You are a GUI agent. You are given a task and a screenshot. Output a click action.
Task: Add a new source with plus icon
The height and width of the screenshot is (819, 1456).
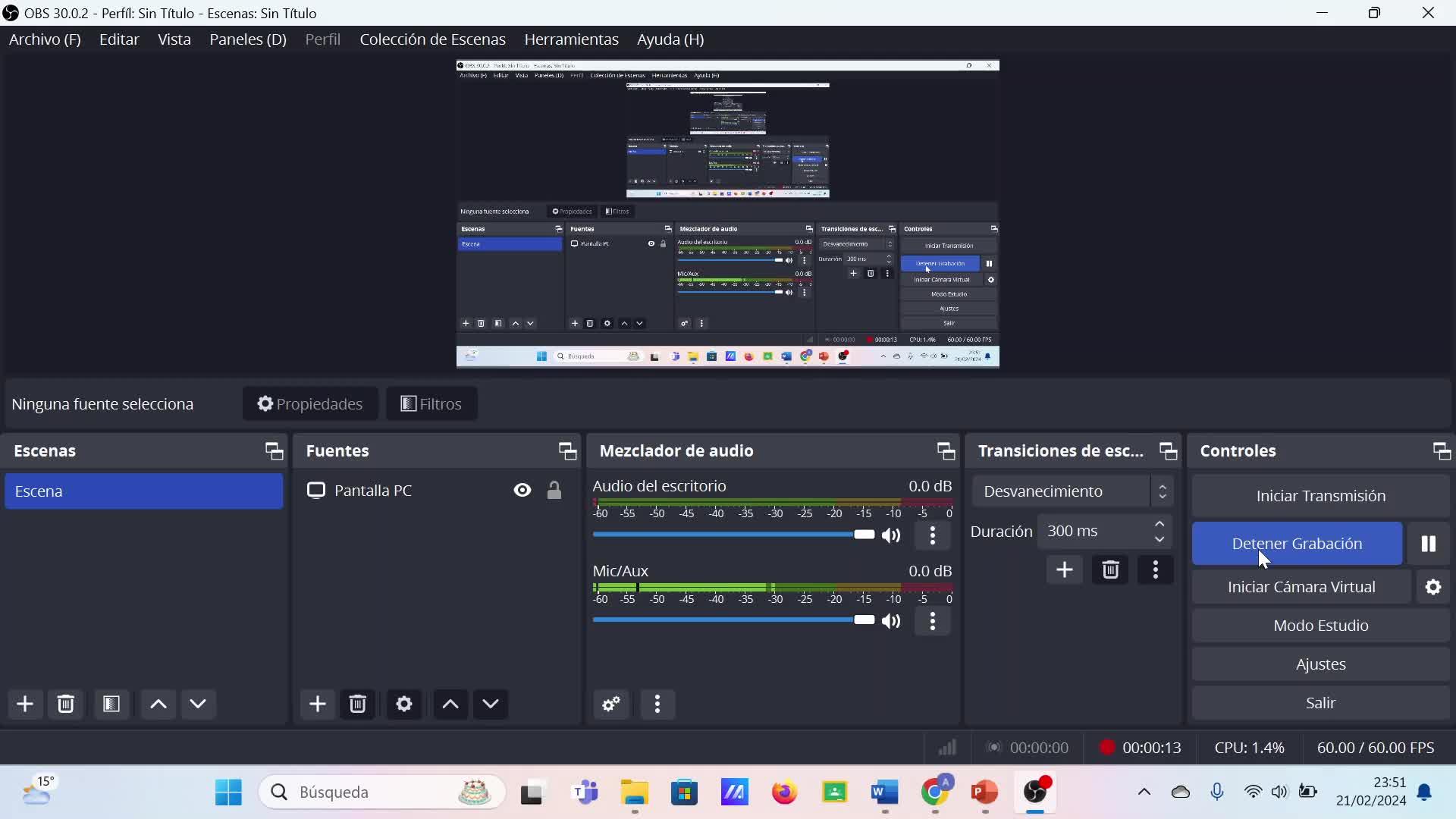[317, 704]
